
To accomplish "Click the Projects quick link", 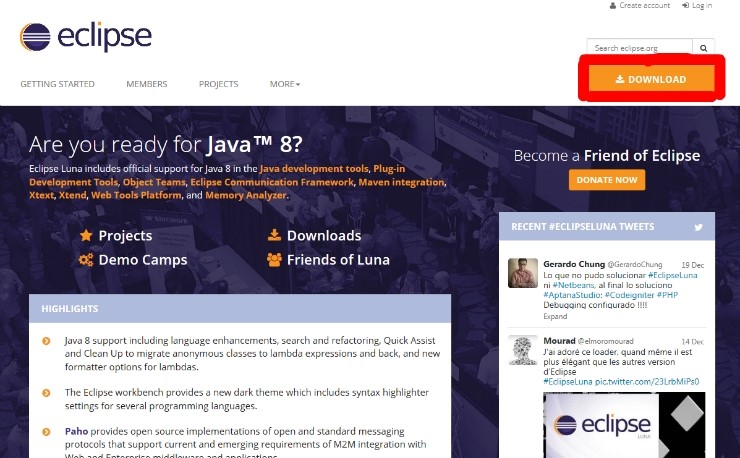I will 125,235.
